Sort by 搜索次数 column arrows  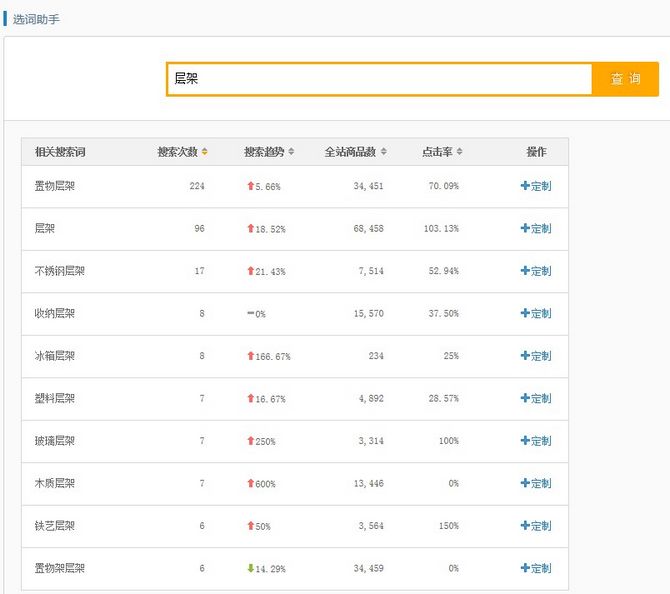coord(205,152)
